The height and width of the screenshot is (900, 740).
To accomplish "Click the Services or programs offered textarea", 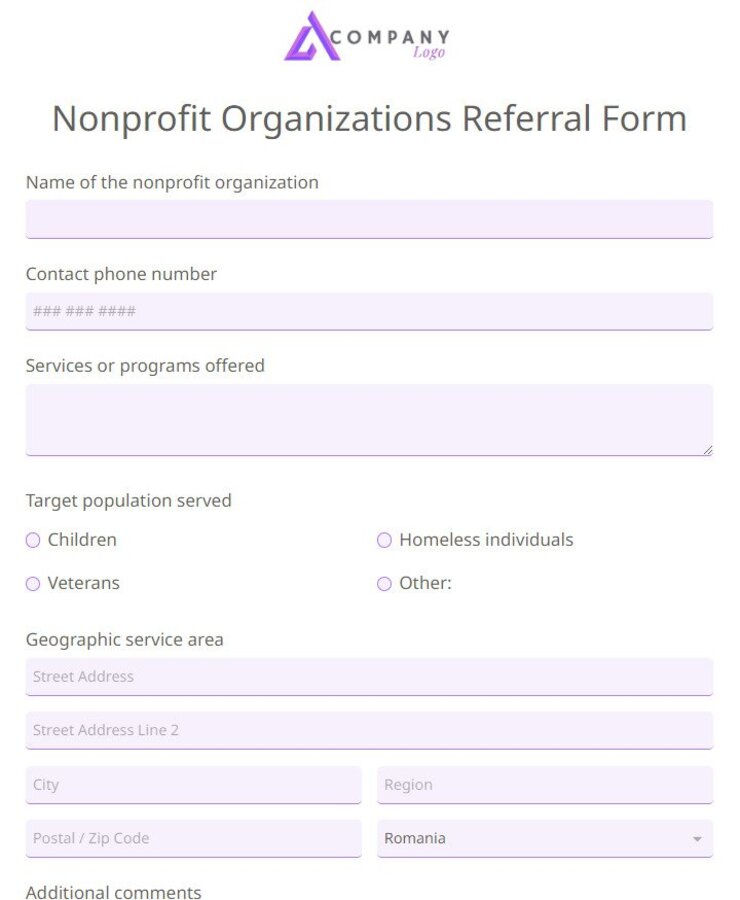I will pos(369,417).
